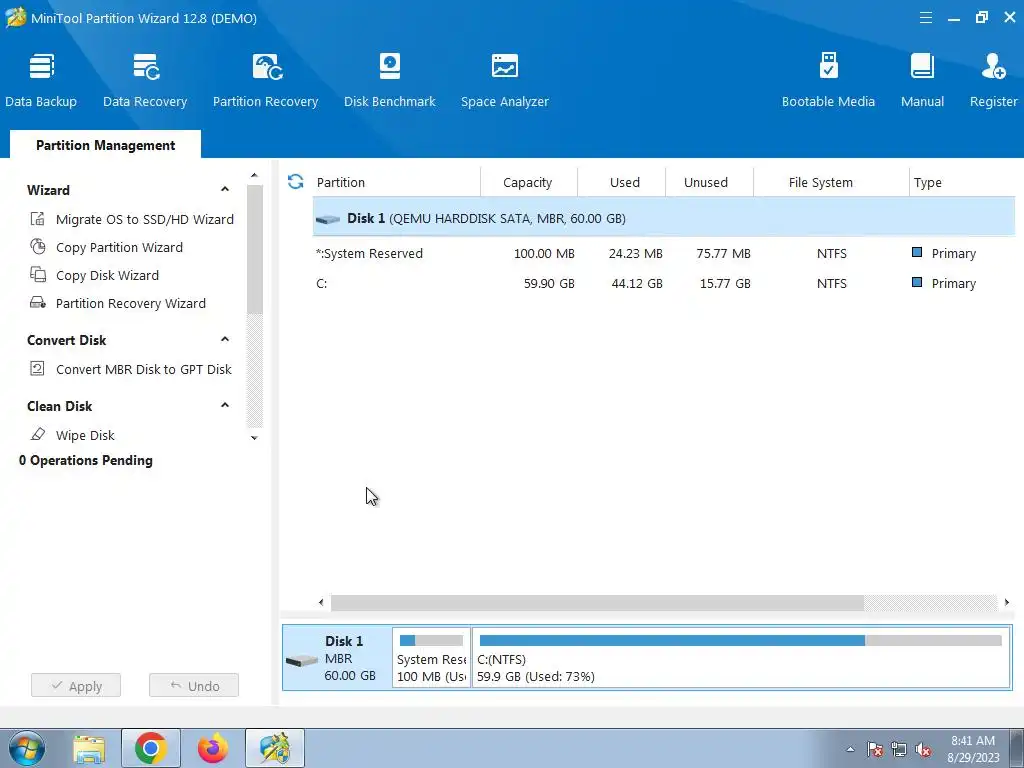Screen dimensions: 1024x768
Task: Select System Reserved block in disk map
Action: tap(431, 658)
